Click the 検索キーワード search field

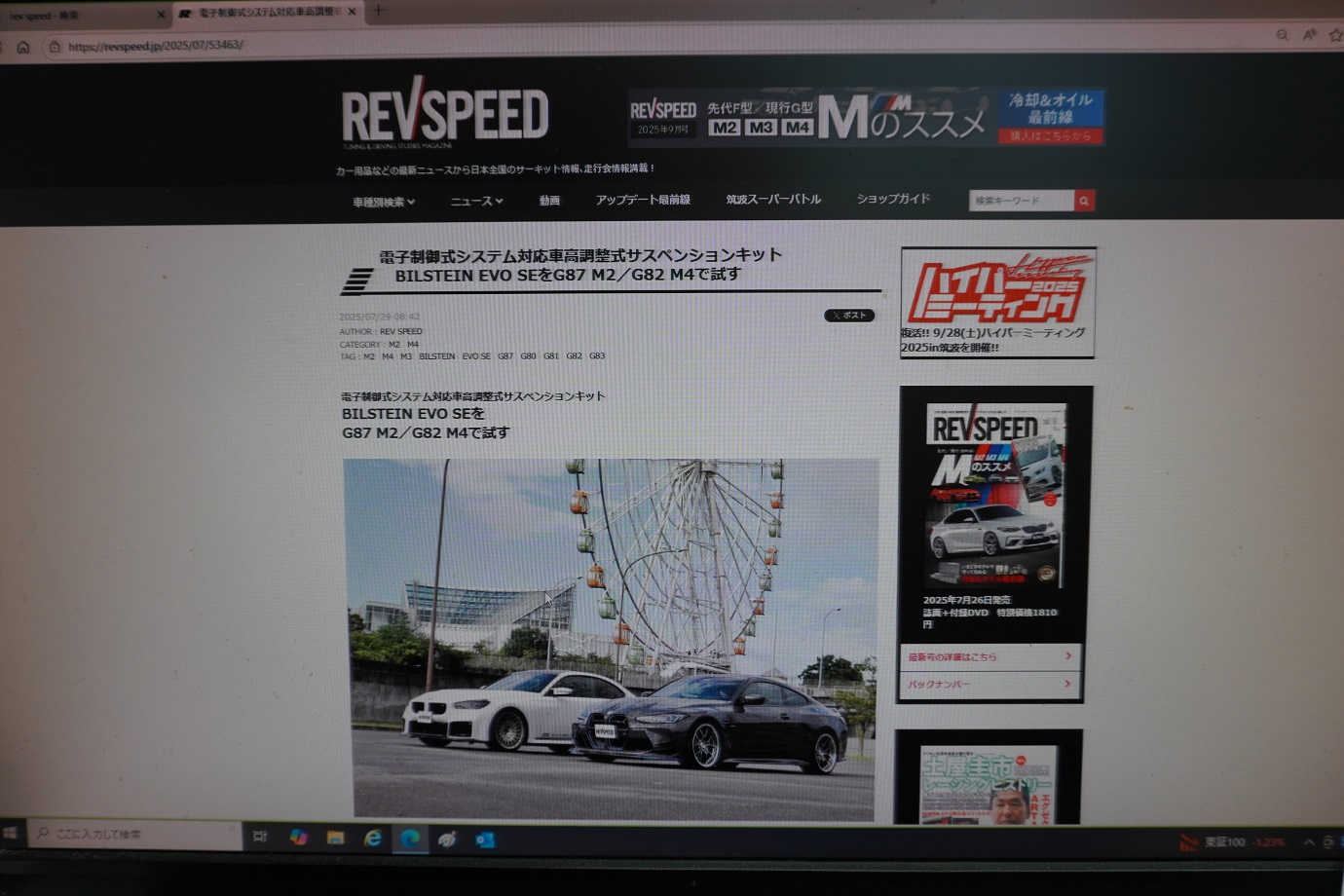[1021, 201]
